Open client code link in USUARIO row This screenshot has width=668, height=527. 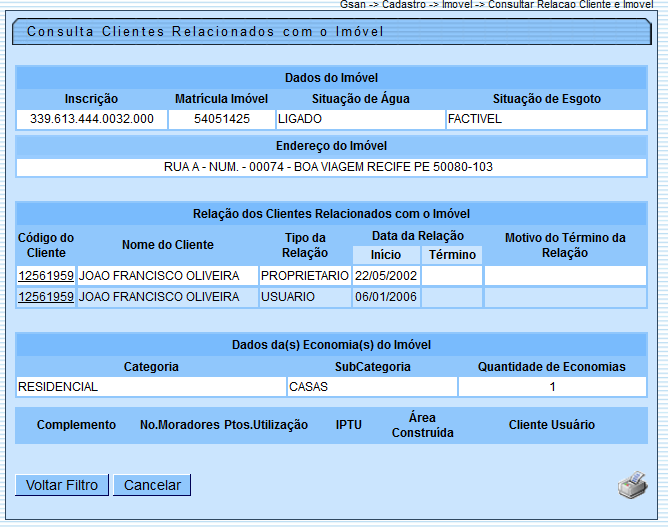[x=46, y=297]
